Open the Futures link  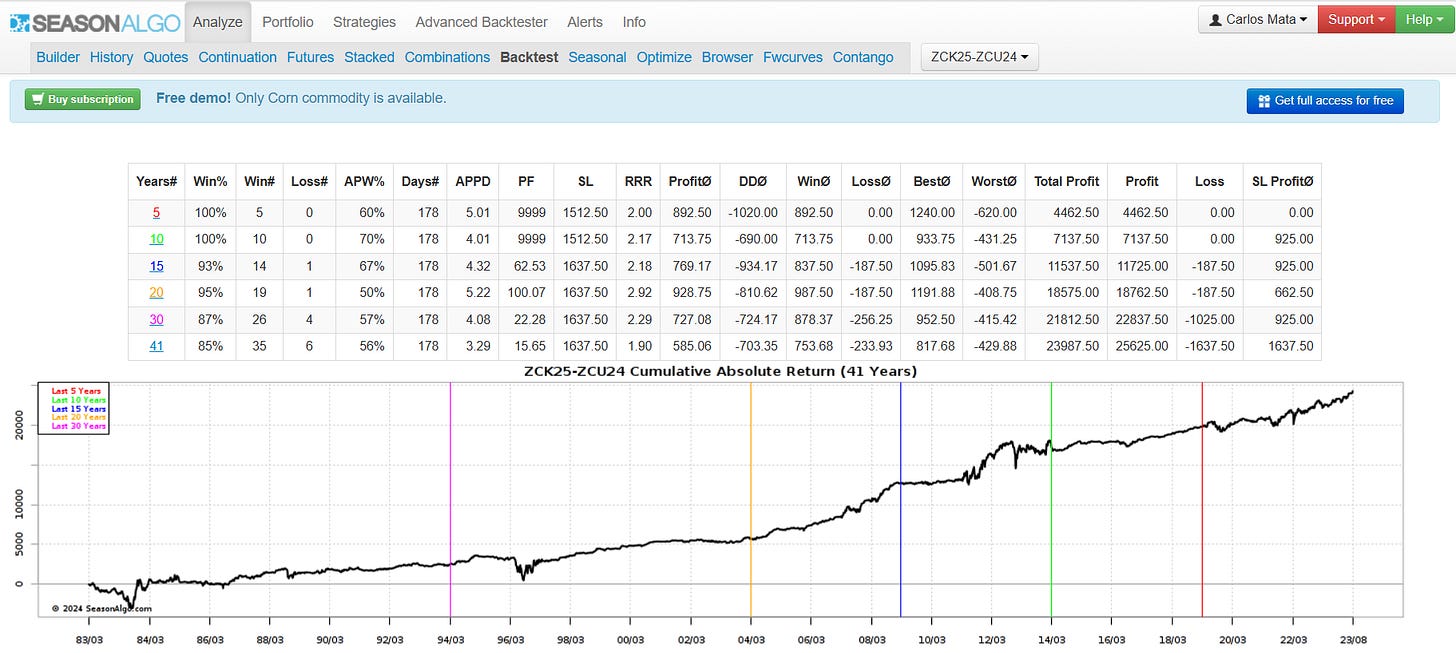pos(310,57)
